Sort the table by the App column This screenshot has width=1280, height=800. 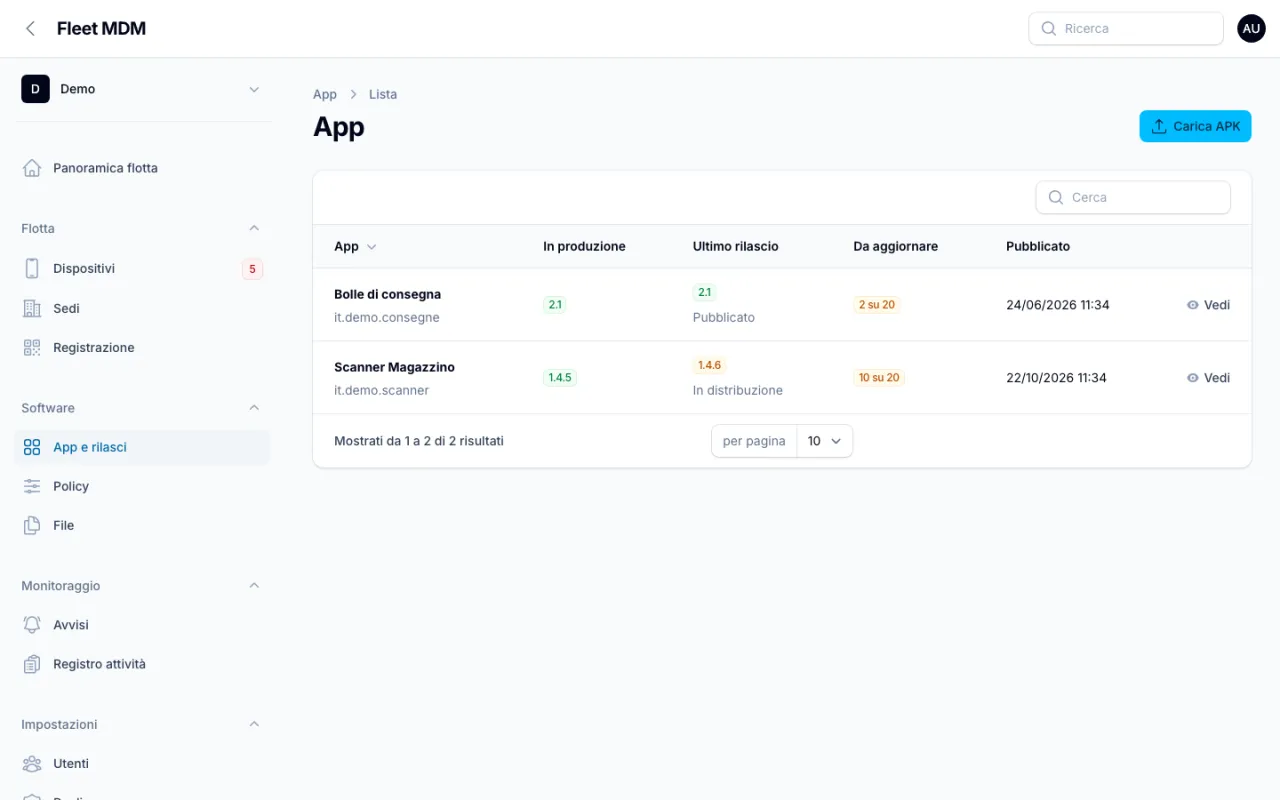click(x=355, y=246)
